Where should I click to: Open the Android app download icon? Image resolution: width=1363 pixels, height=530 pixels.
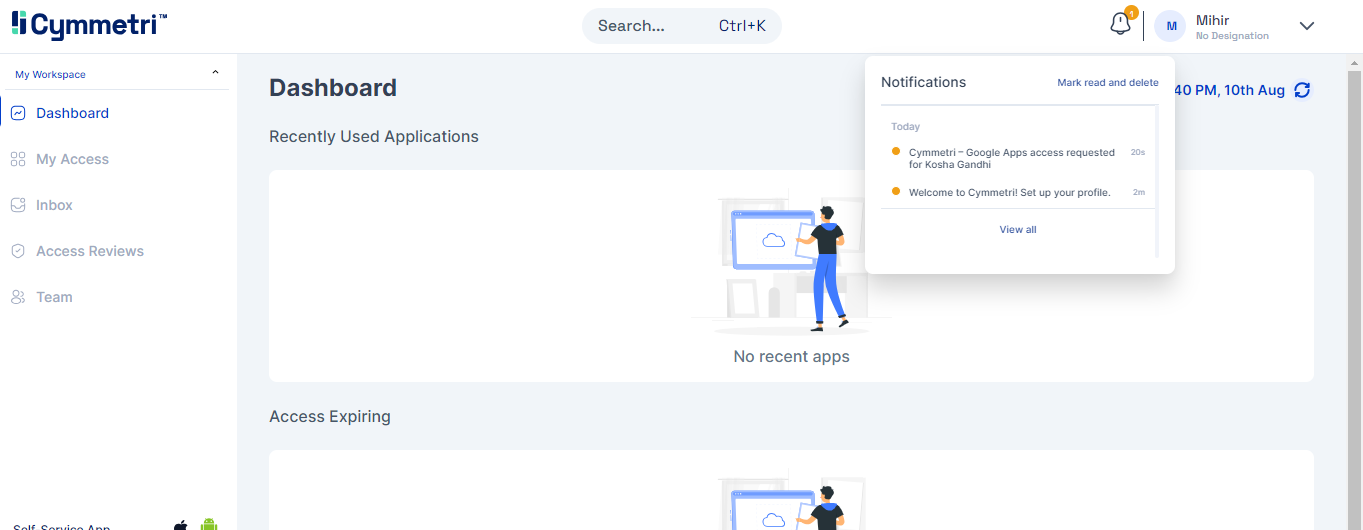click(x=209, y=524)
